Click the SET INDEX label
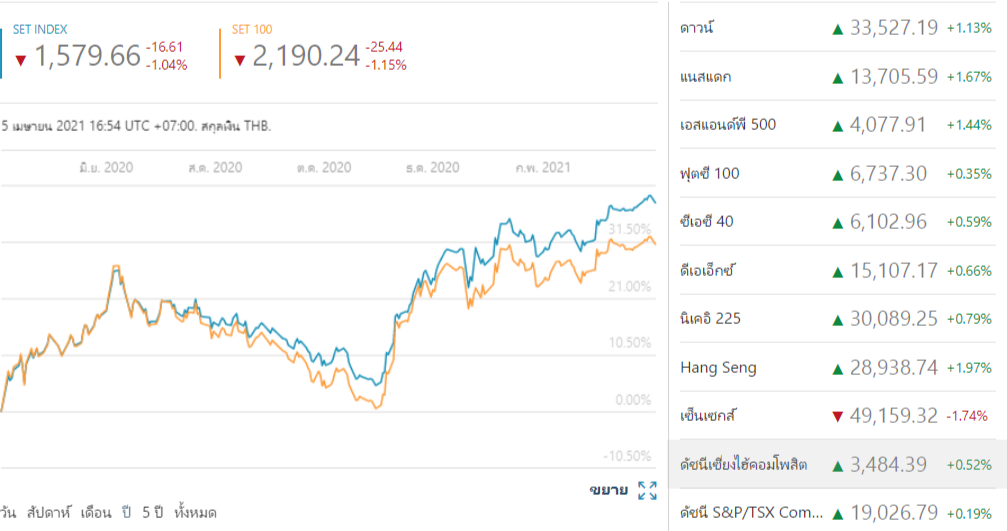Image resolution: width=1007 pixels, height=531 pixels. [40, 30]
